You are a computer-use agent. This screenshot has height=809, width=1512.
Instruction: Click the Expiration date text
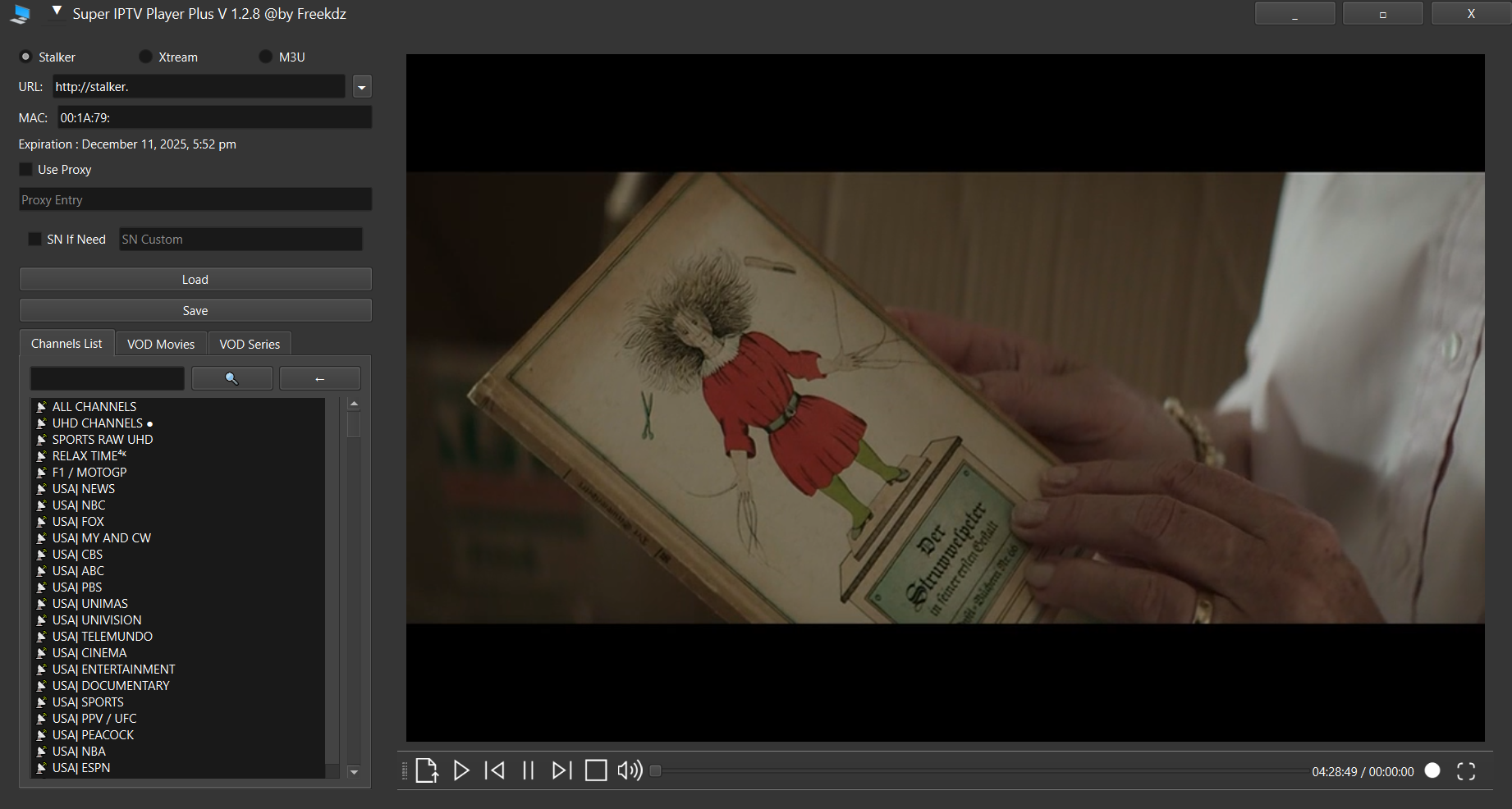point(127,144)
